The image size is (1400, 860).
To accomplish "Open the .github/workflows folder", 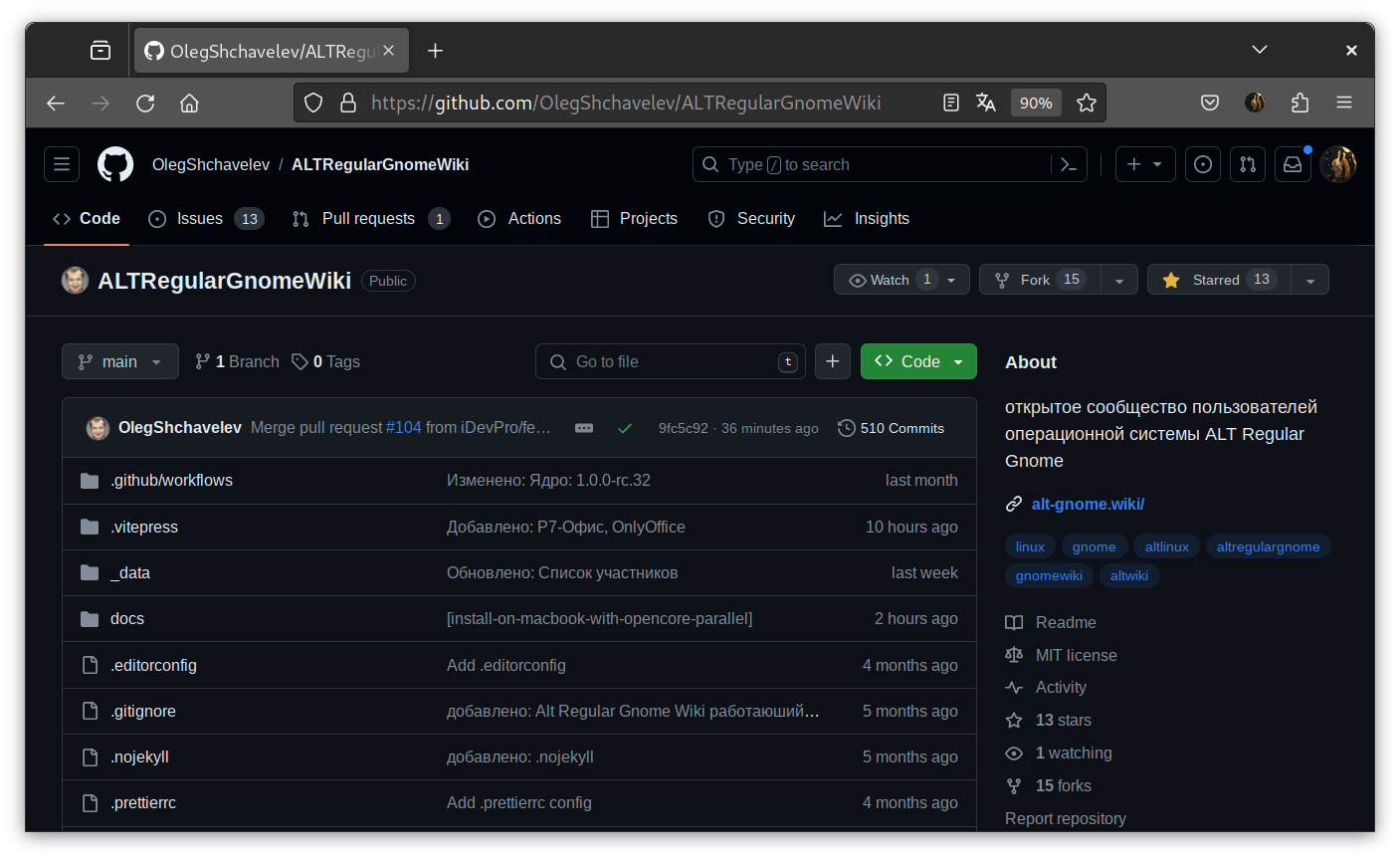I will pos(171,480).
